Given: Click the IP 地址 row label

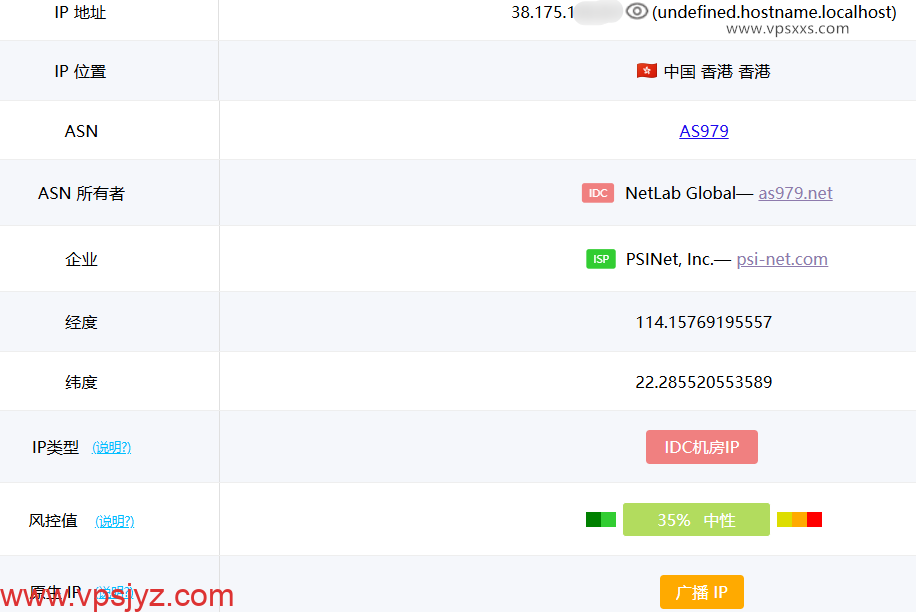Looking at the screenshot, I should [x=80, y=12].
